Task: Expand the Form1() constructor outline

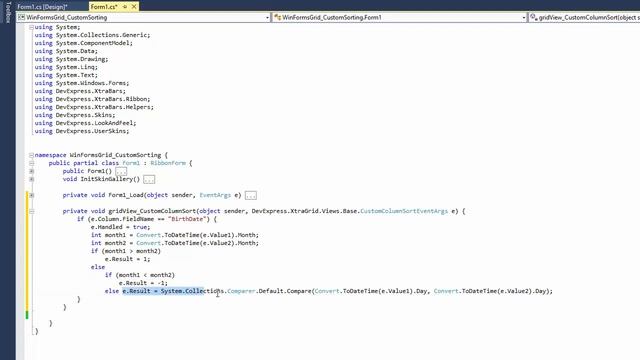Action: (x=31, y=171)
